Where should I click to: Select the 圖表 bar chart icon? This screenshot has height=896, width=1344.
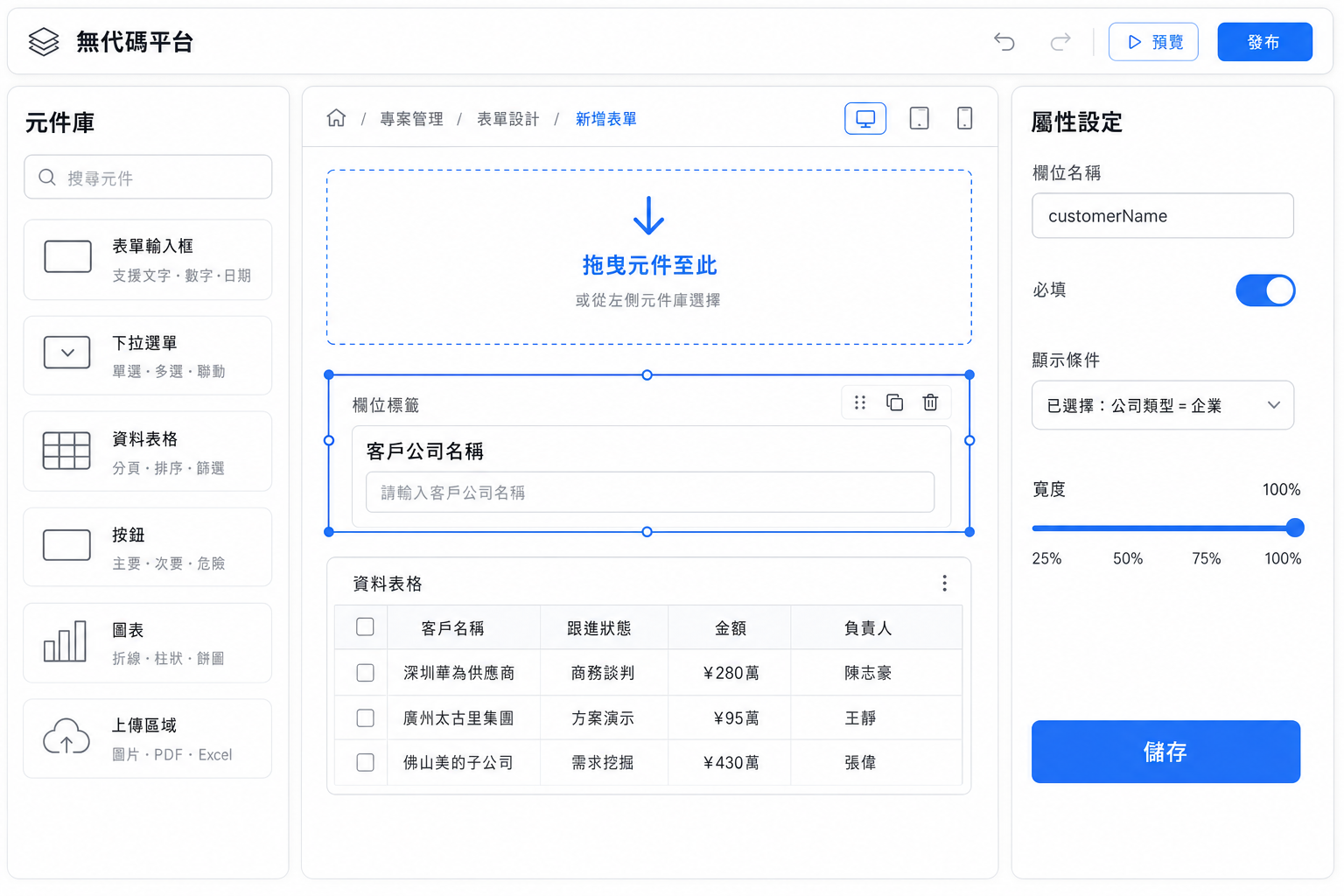point(66,641)
